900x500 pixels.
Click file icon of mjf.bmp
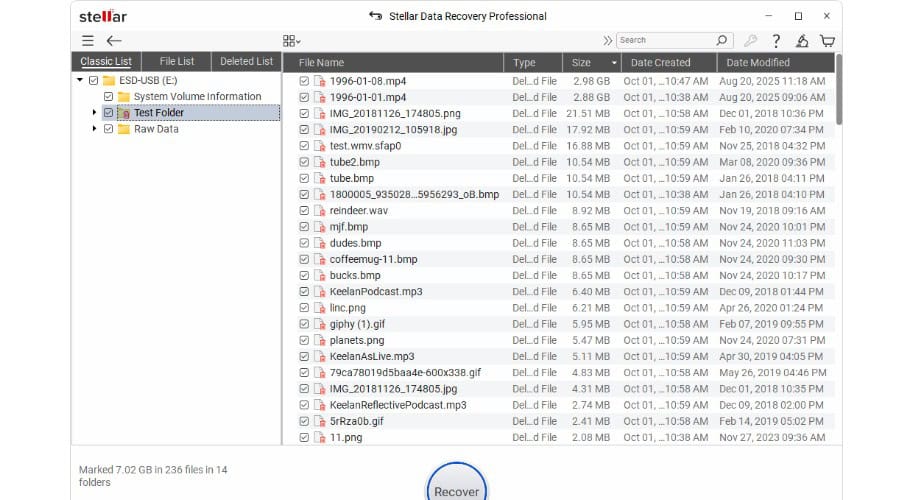point(320,227)
